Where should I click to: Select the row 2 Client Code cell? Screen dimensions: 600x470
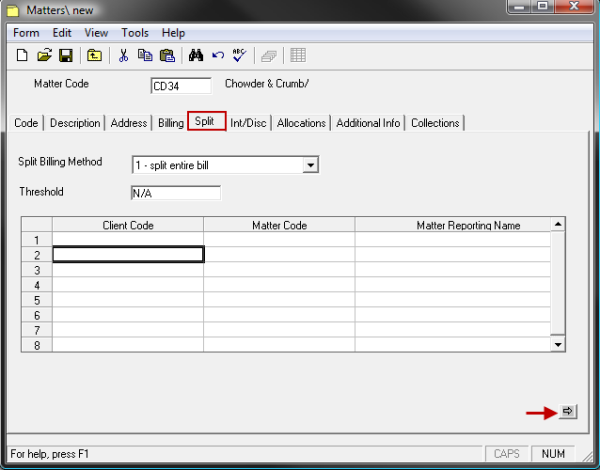pyautogui.click(x=128, y=255)
